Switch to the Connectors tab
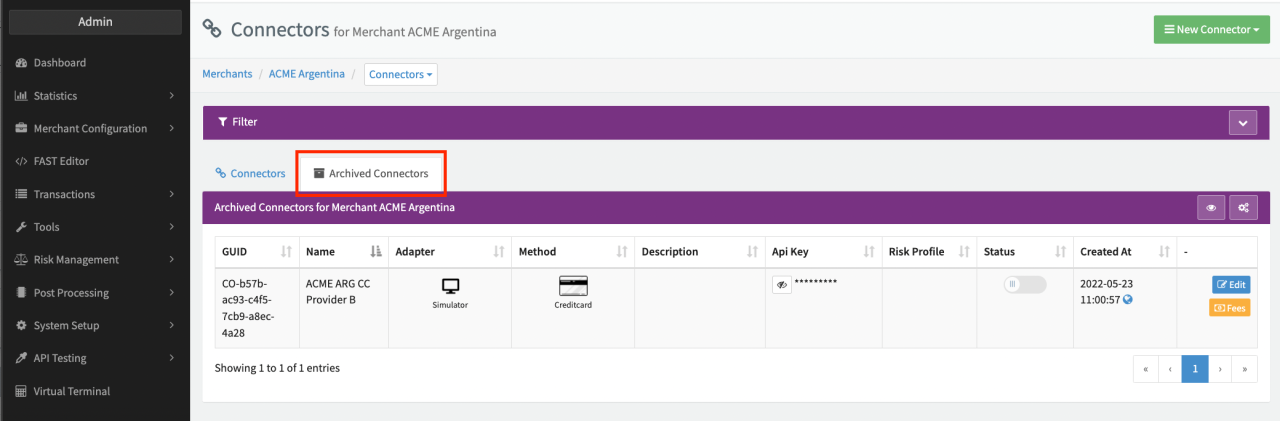Viewport: 1280px width, 421px height. click(250, 173)
